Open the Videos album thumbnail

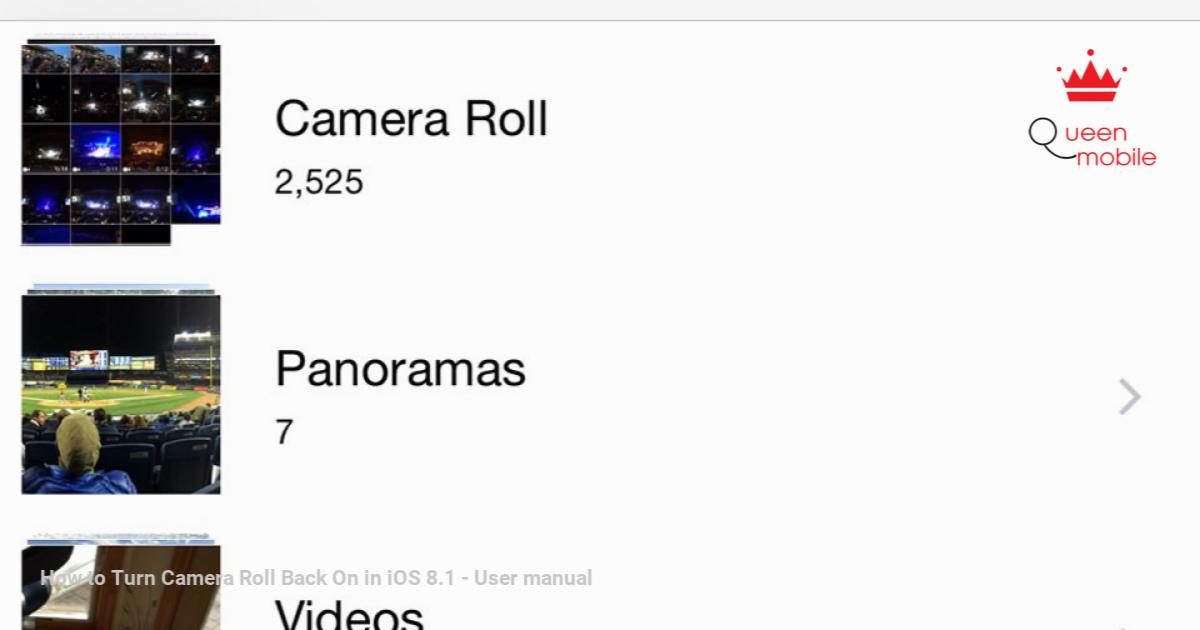point(121,585)
